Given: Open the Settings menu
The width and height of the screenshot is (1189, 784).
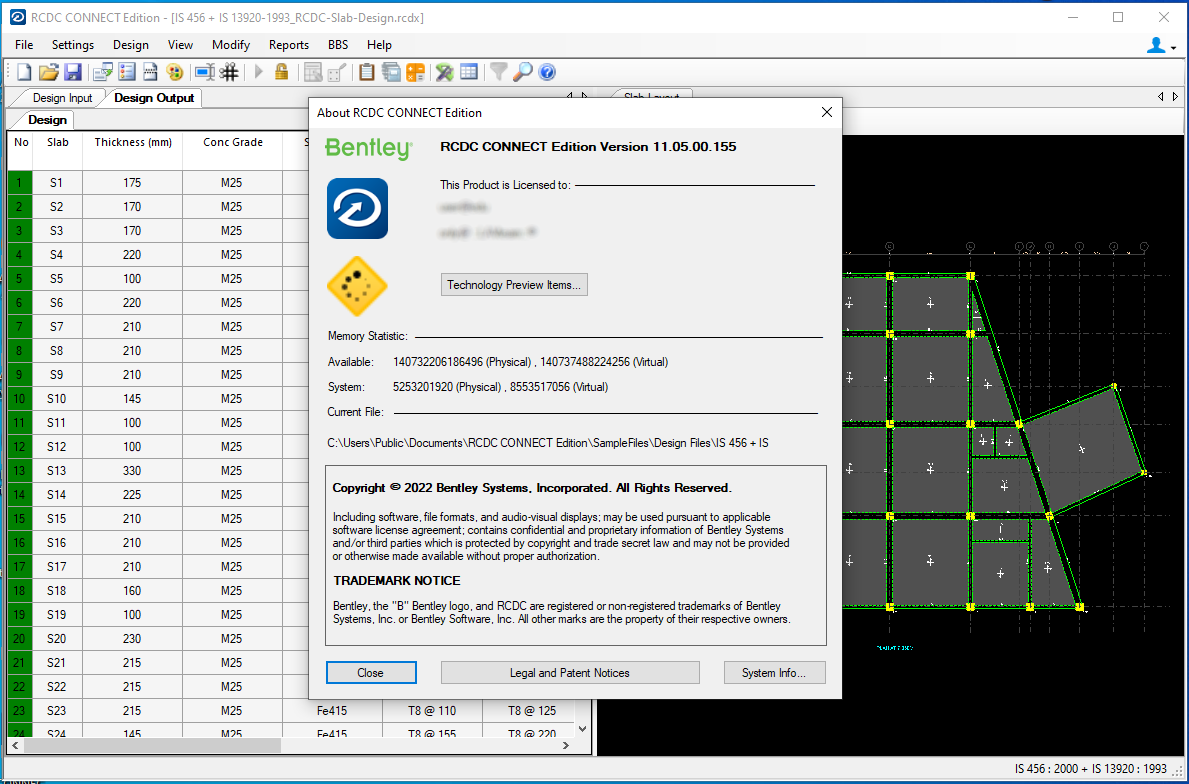Looking at the screenshot, I should click(73, 45).
